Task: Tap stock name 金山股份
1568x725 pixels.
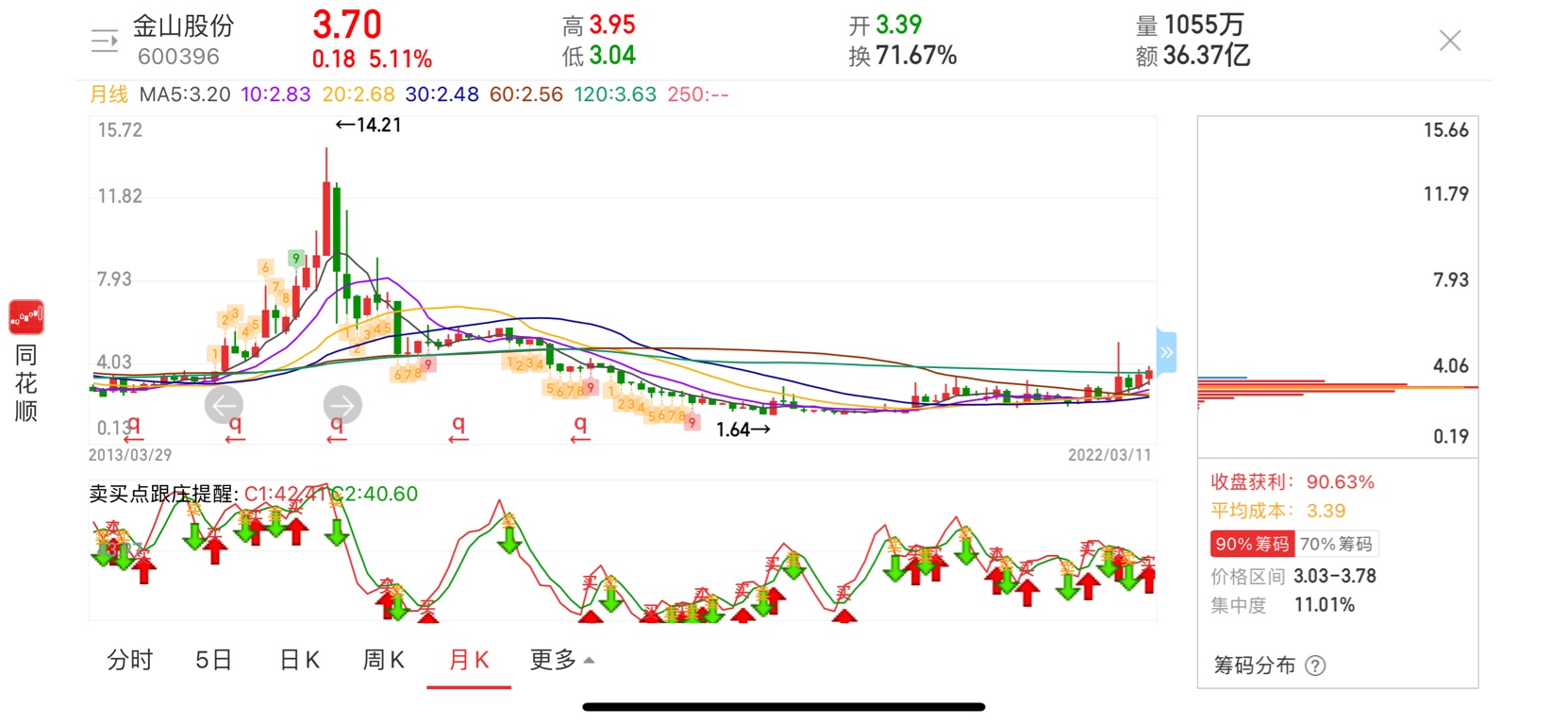Action: click(183, 25)
